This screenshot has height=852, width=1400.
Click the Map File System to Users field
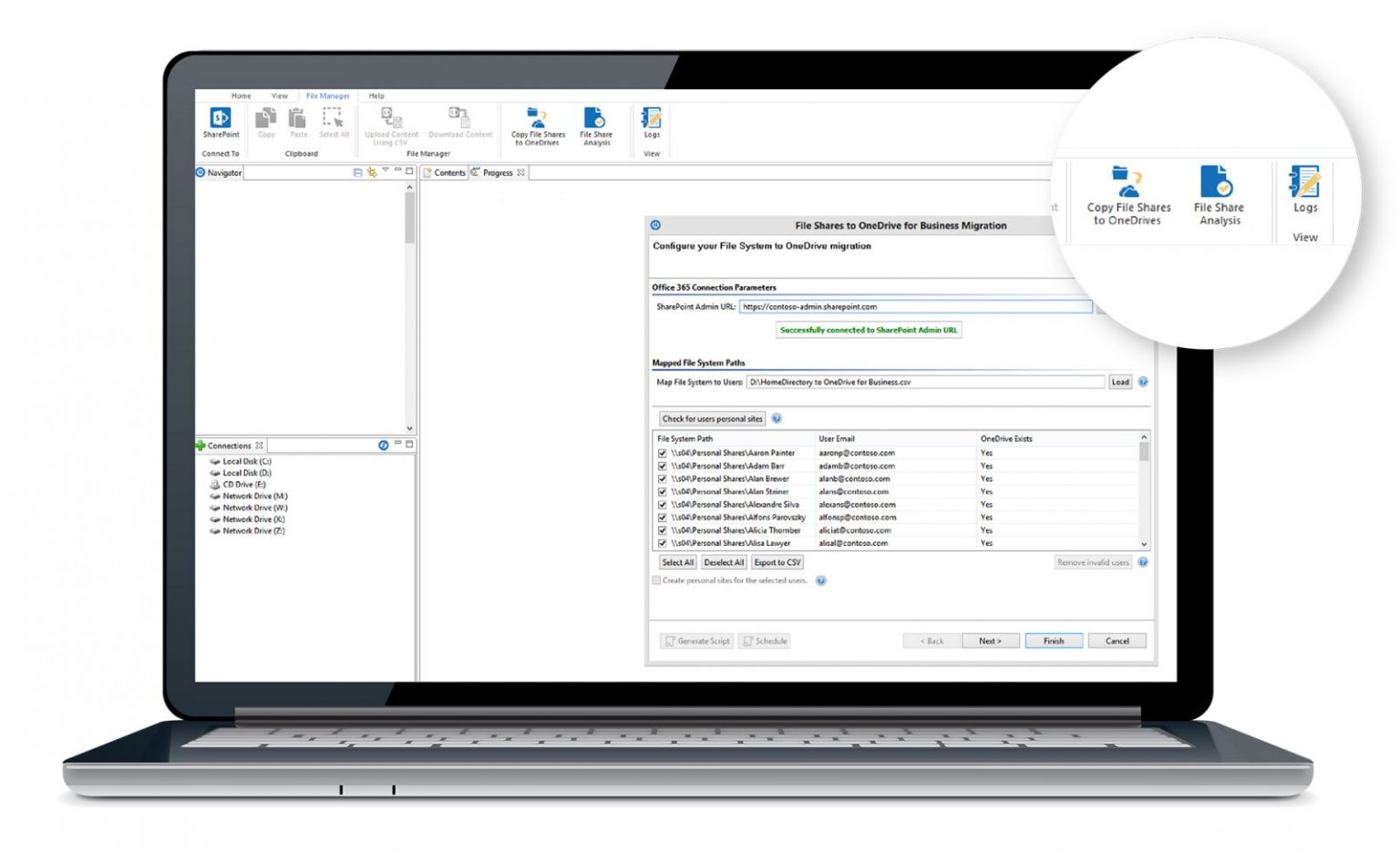click(x=925, y=382)
